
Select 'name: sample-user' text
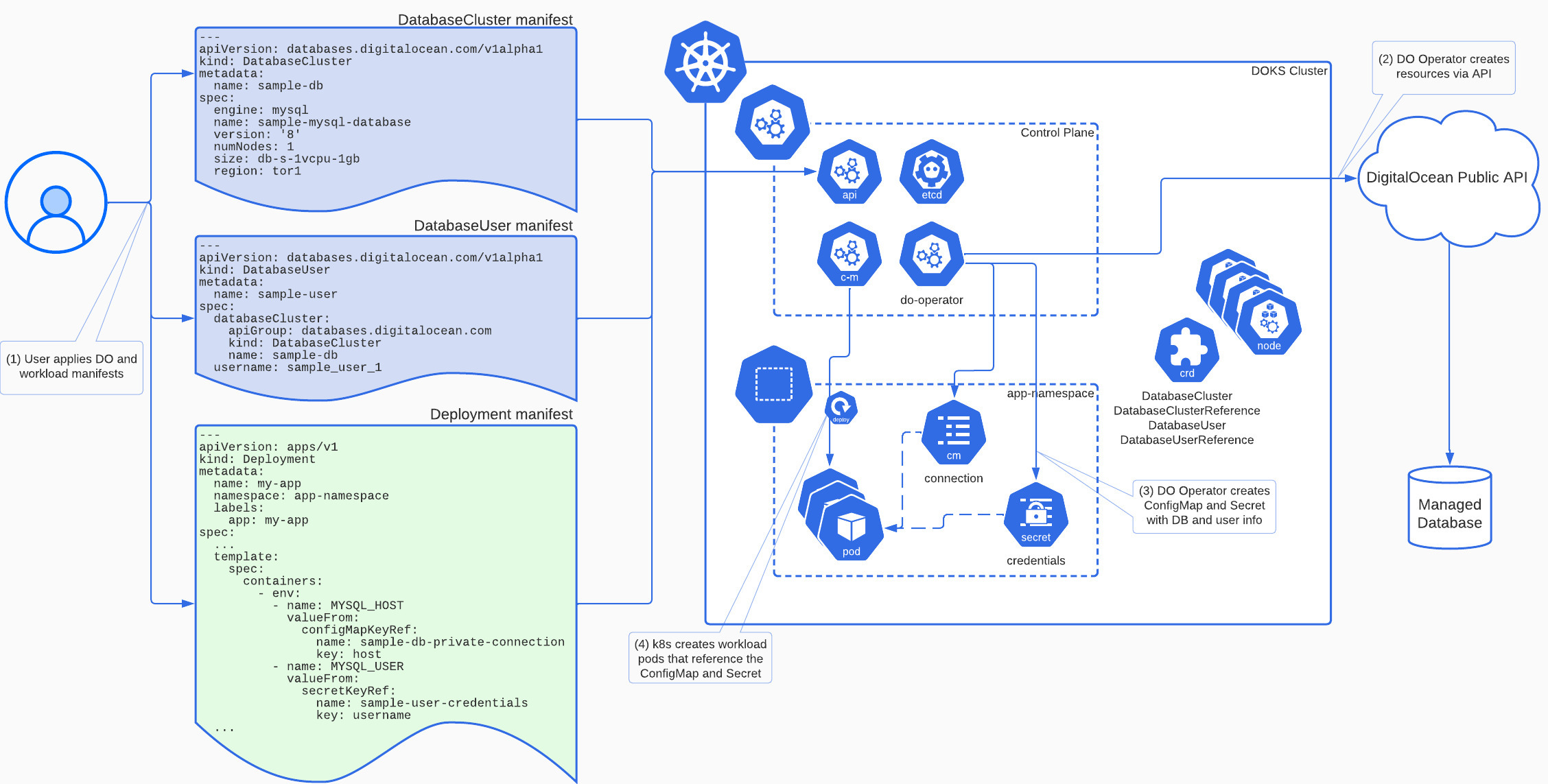(275, 295)
